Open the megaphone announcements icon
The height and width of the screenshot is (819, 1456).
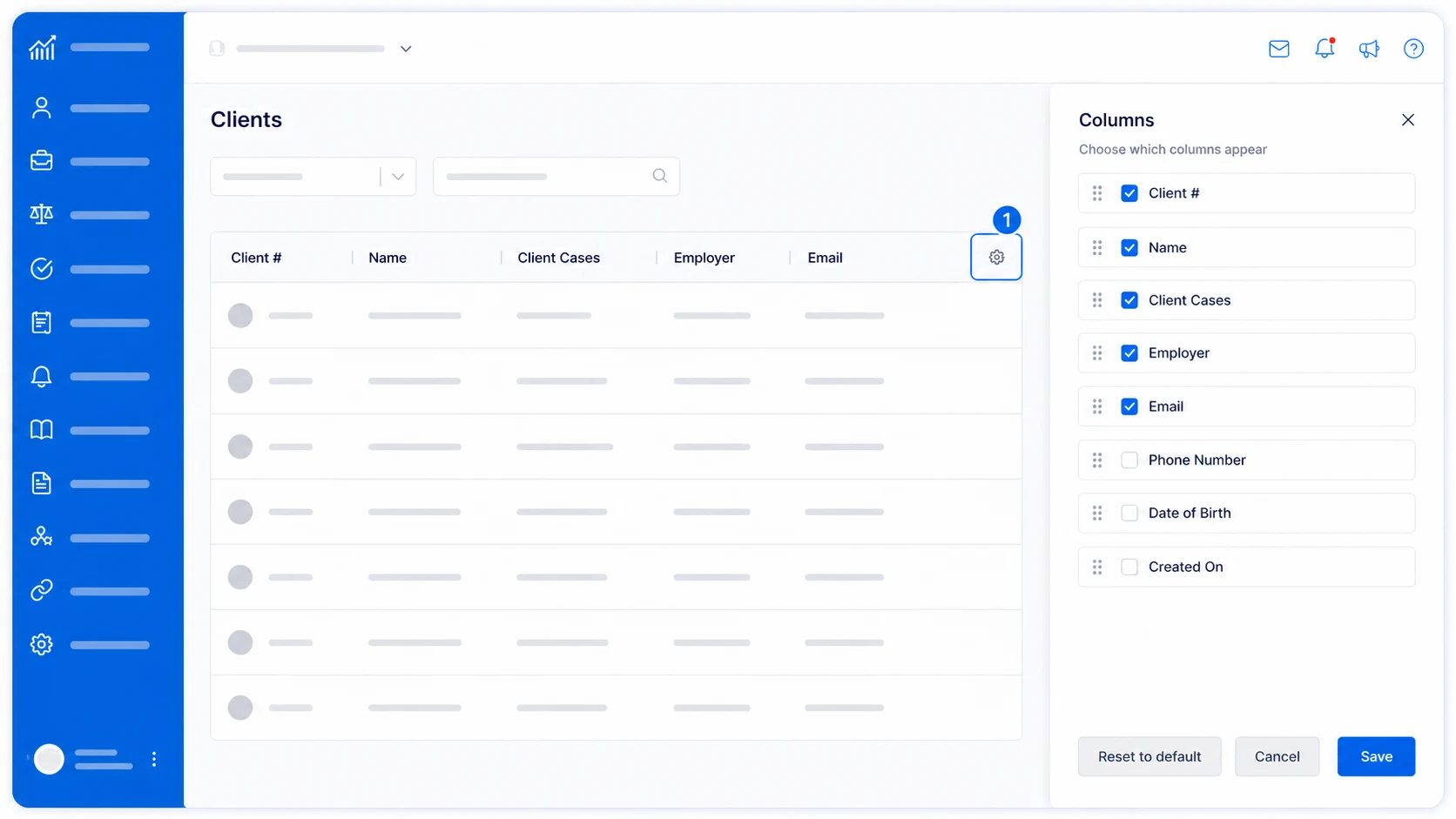pos(1369,49)
